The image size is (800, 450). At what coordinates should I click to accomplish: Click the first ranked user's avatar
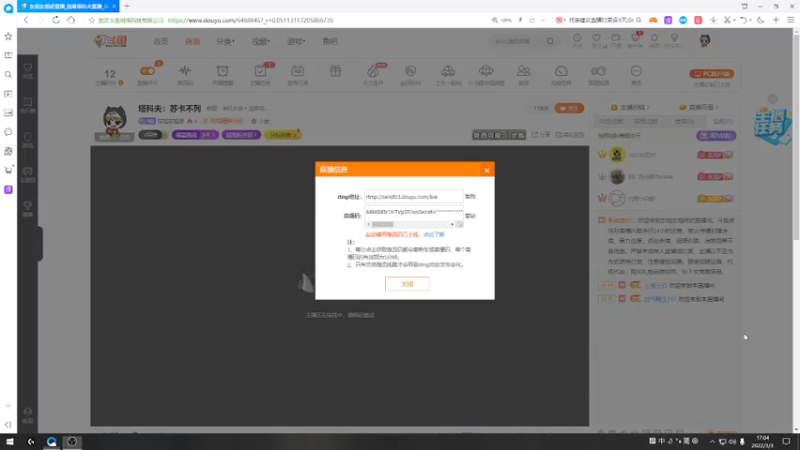pyautogui.click(x=617, y=155)
